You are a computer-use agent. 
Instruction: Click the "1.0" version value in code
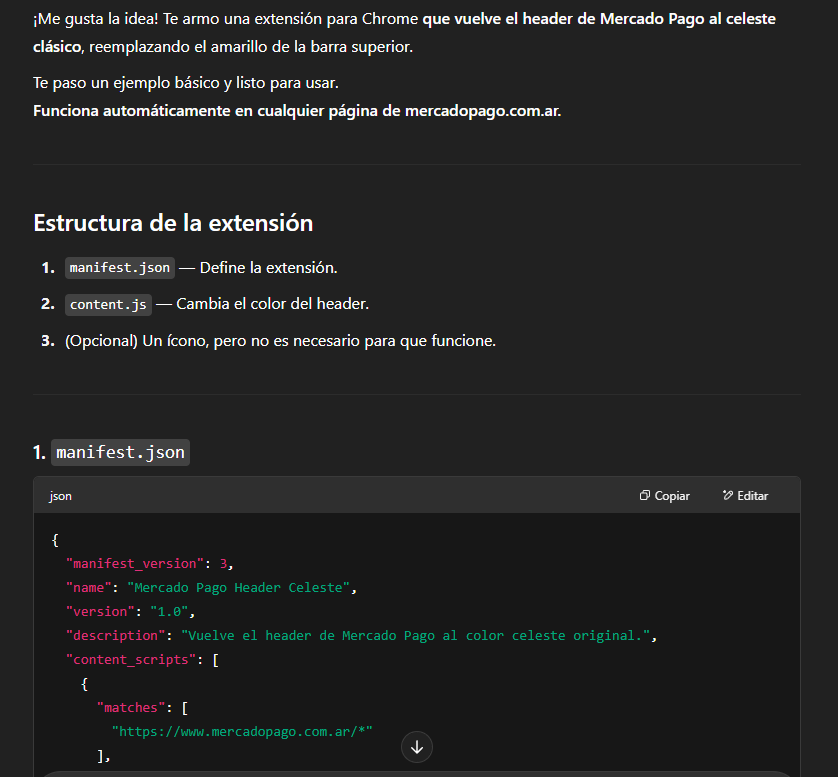tap(169, 612)
